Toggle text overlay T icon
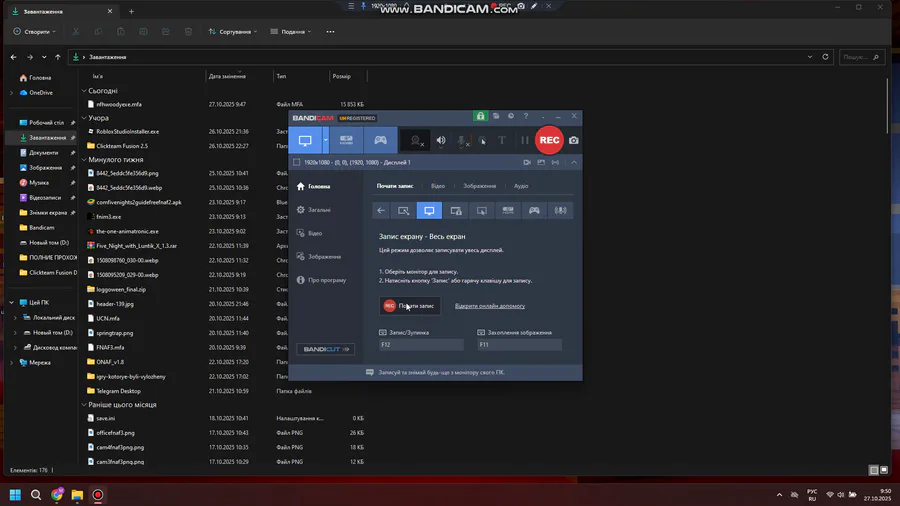 click(502, 141)
